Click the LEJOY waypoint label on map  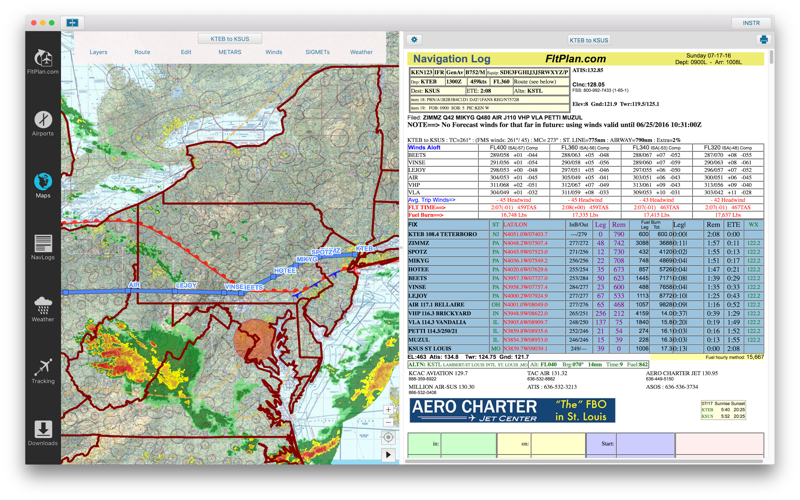pos(186,286)
